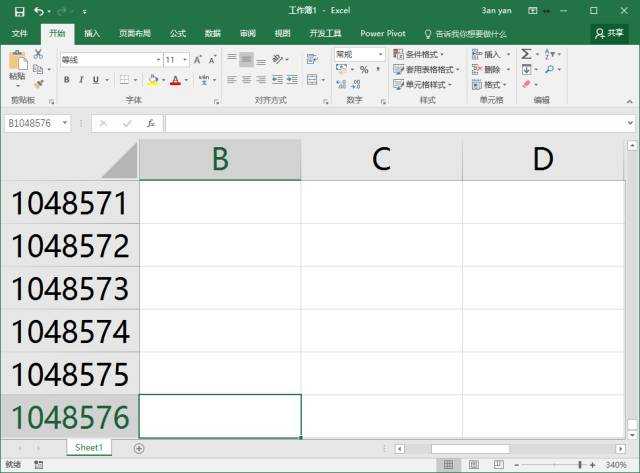Click the Share button
Screen dimensions: 640x473
(609, 33)
